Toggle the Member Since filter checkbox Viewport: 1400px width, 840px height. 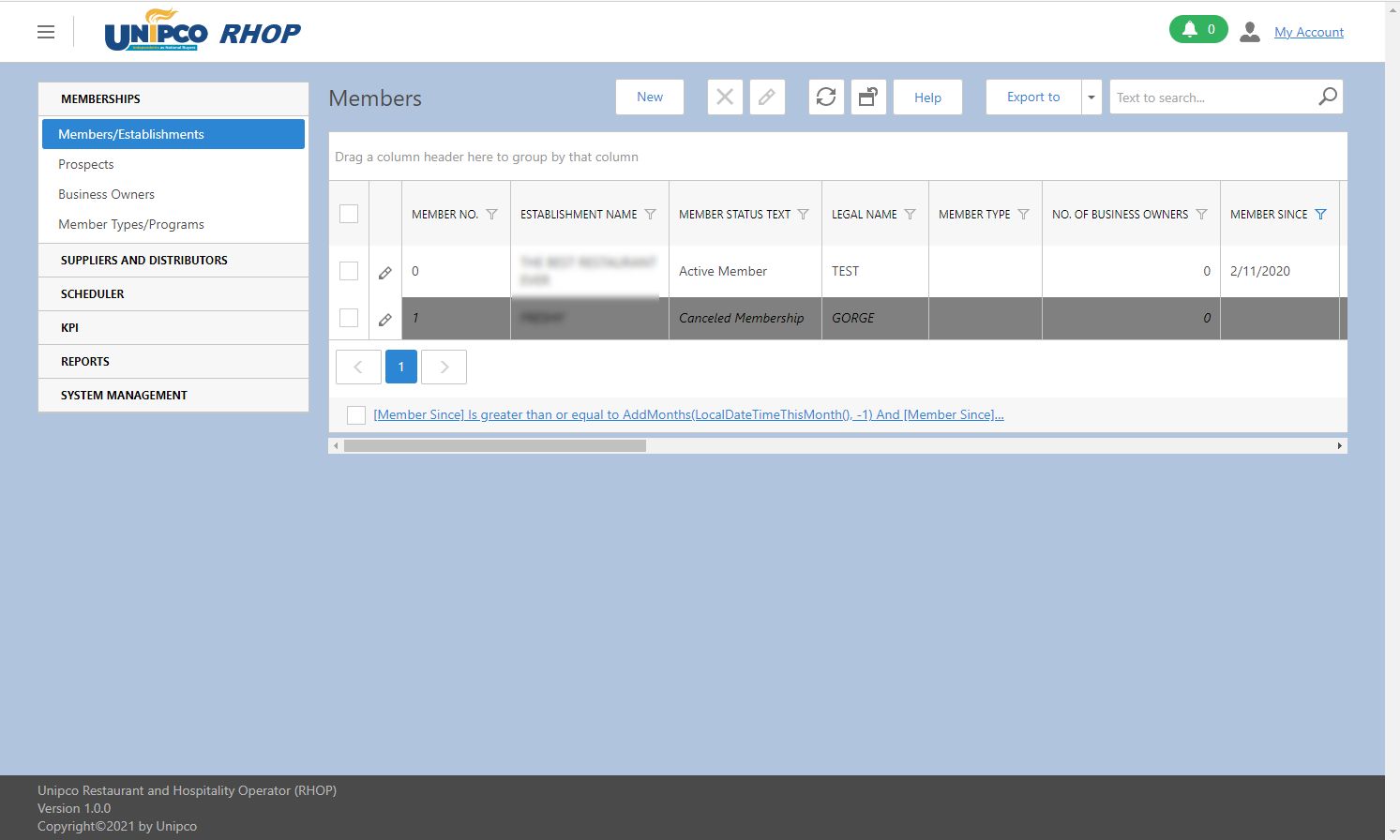(356, 415)
